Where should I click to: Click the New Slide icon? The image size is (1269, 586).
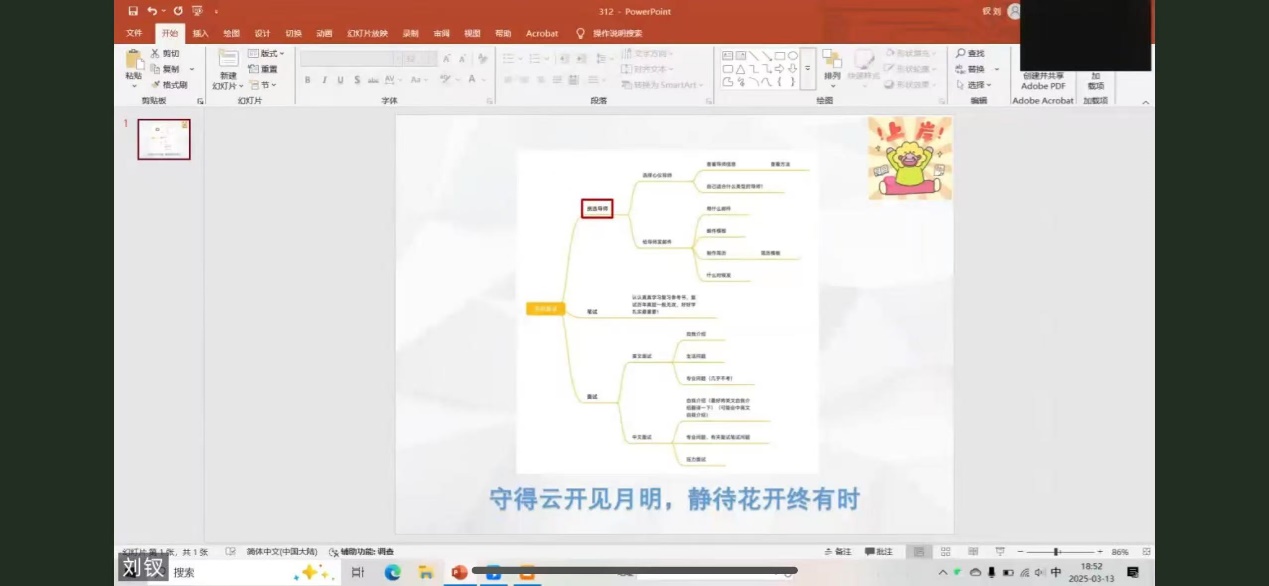click(x=228, y=59)
